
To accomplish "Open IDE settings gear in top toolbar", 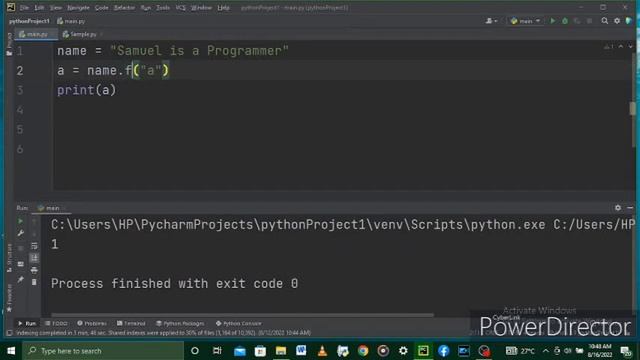I will (x=617, y=21).
